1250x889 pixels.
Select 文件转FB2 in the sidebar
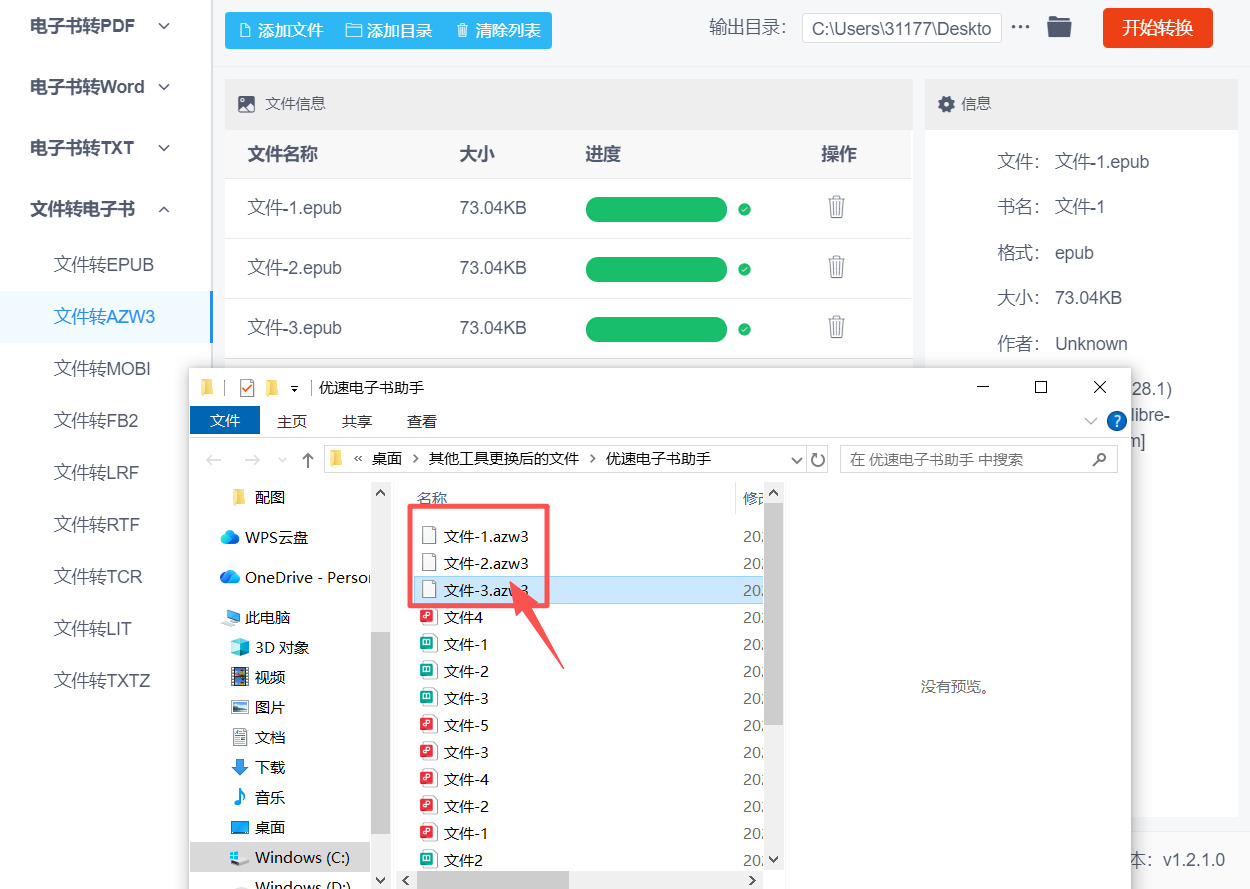click(x=96, y=421)
